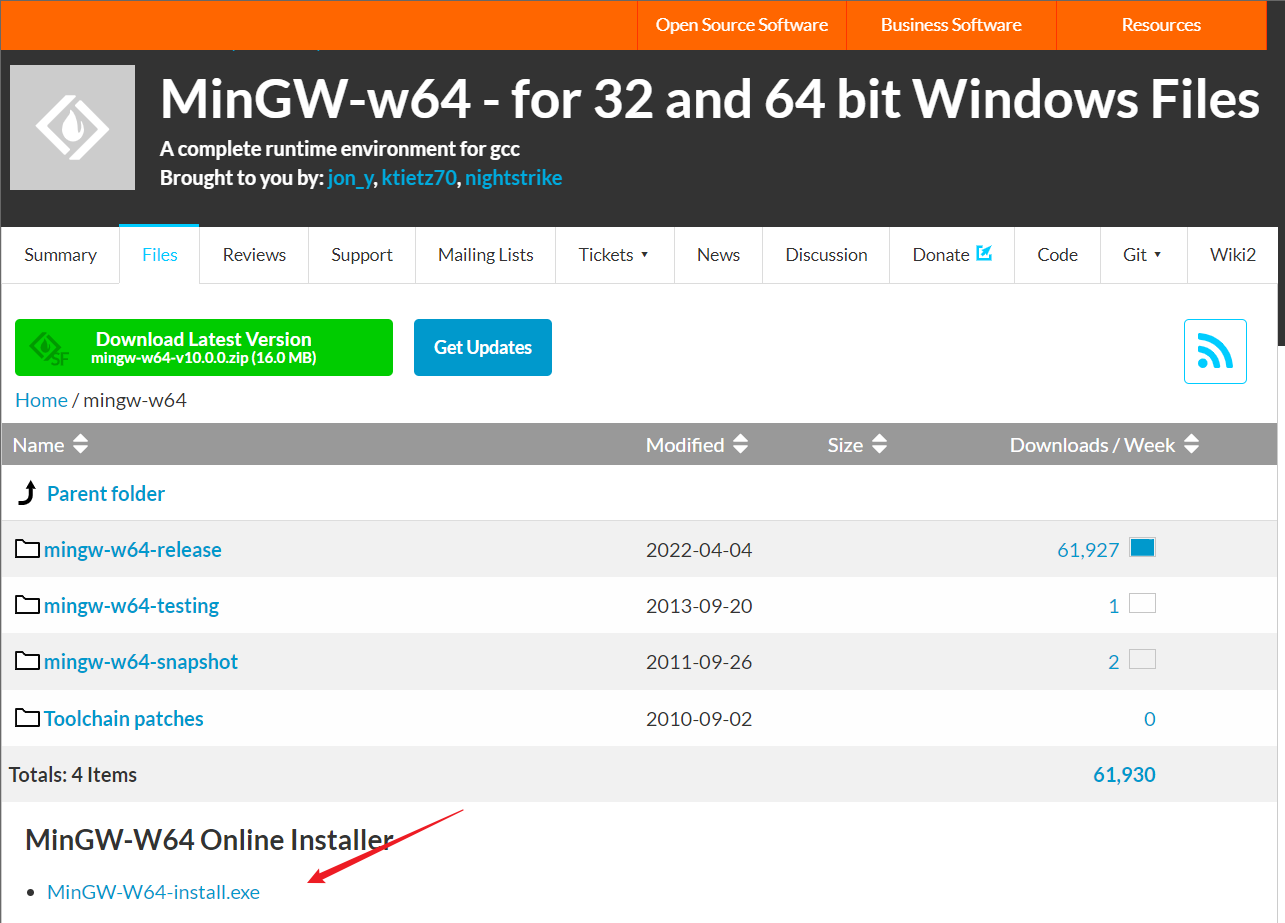Click the testing folder downloads count 1
The width and height of the screenshot is (1285, 923).
click(x=1114, y=606)
